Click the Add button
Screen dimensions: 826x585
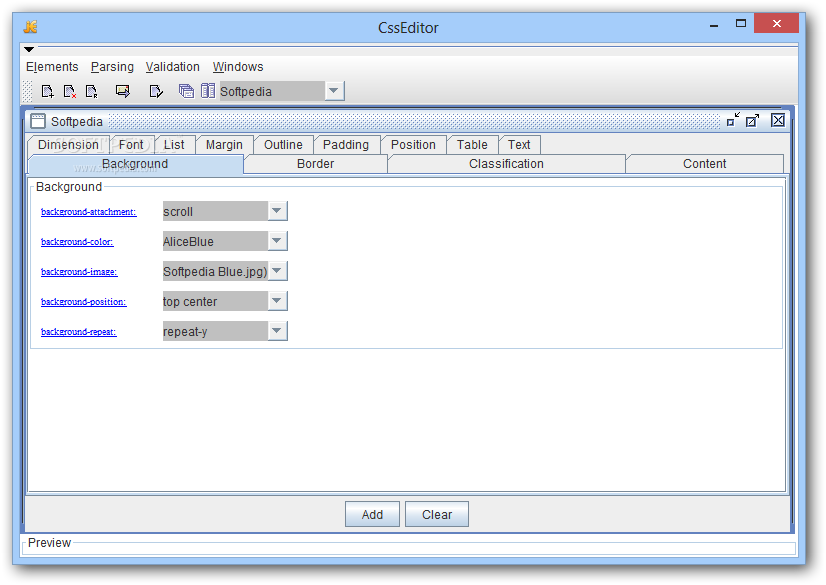tap(372, 514)
